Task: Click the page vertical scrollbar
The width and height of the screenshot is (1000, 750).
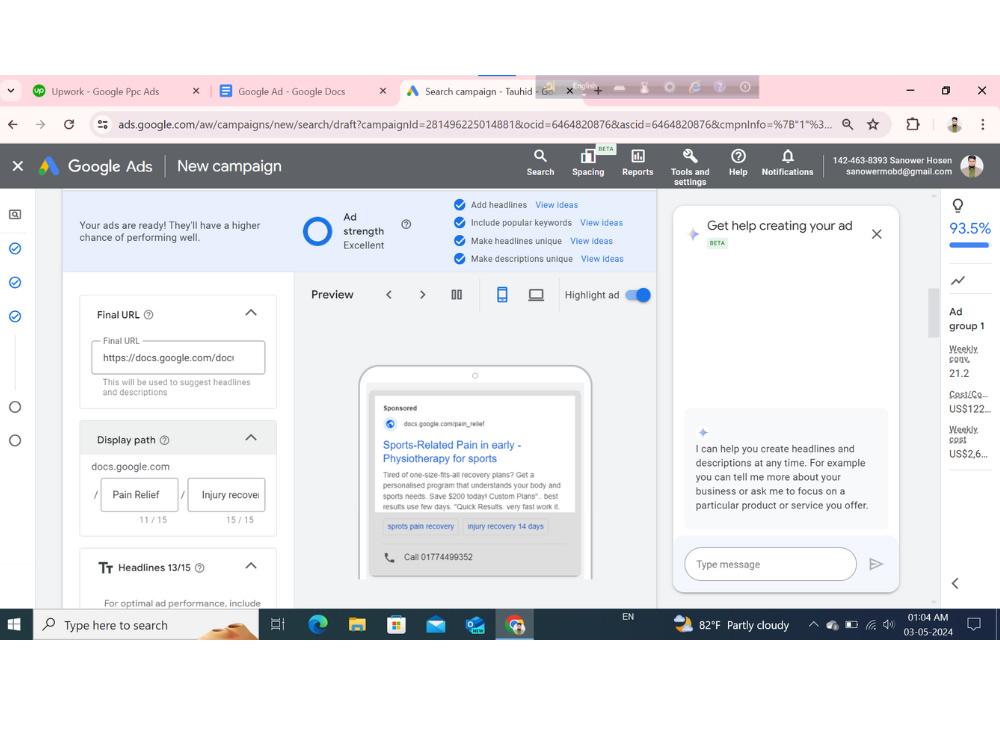Action: [x=933, y=312]
